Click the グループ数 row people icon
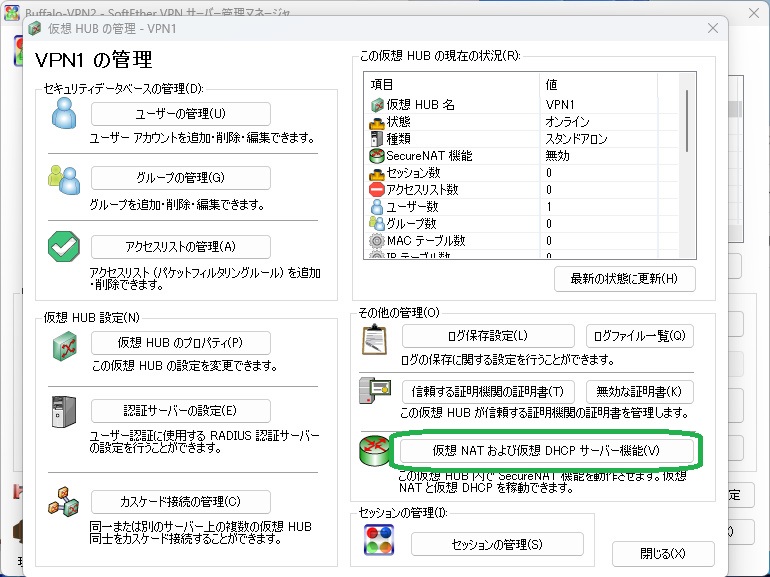 pos(377,223)
